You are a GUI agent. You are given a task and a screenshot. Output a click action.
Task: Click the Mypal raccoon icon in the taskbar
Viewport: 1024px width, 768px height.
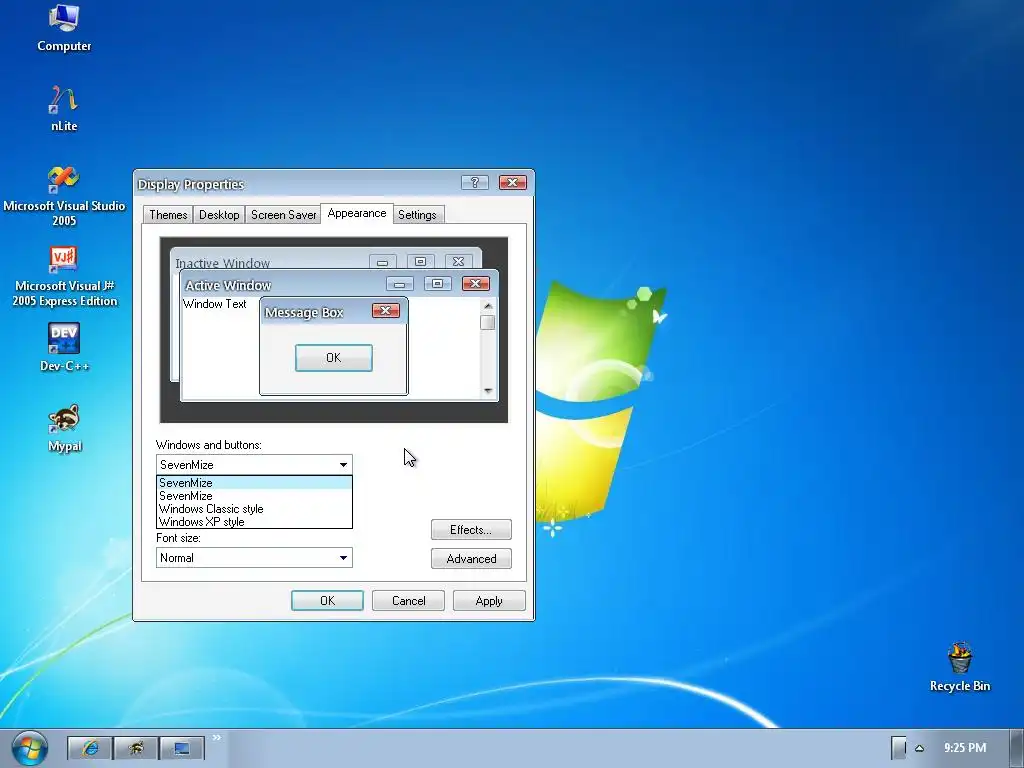pos(136,748)
